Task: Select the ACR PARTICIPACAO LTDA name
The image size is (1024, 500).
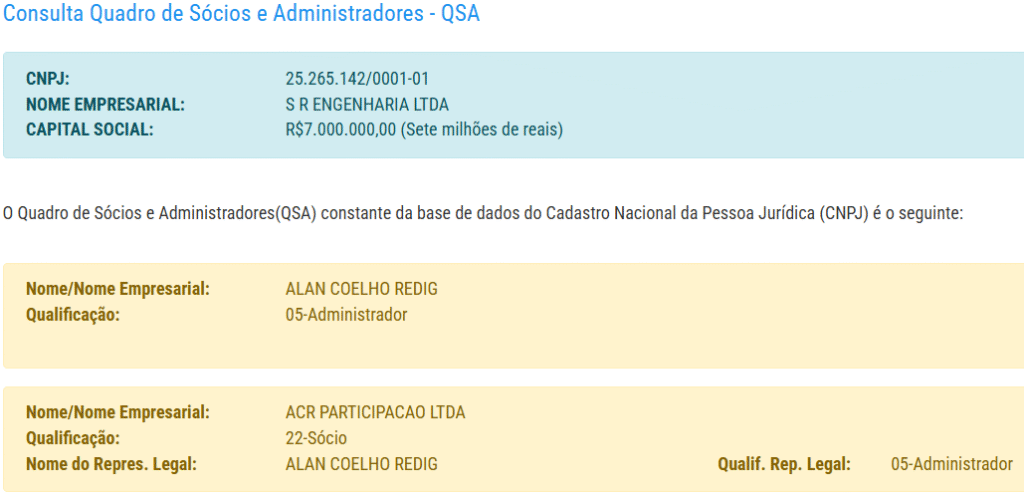Action: click(375, 413)
